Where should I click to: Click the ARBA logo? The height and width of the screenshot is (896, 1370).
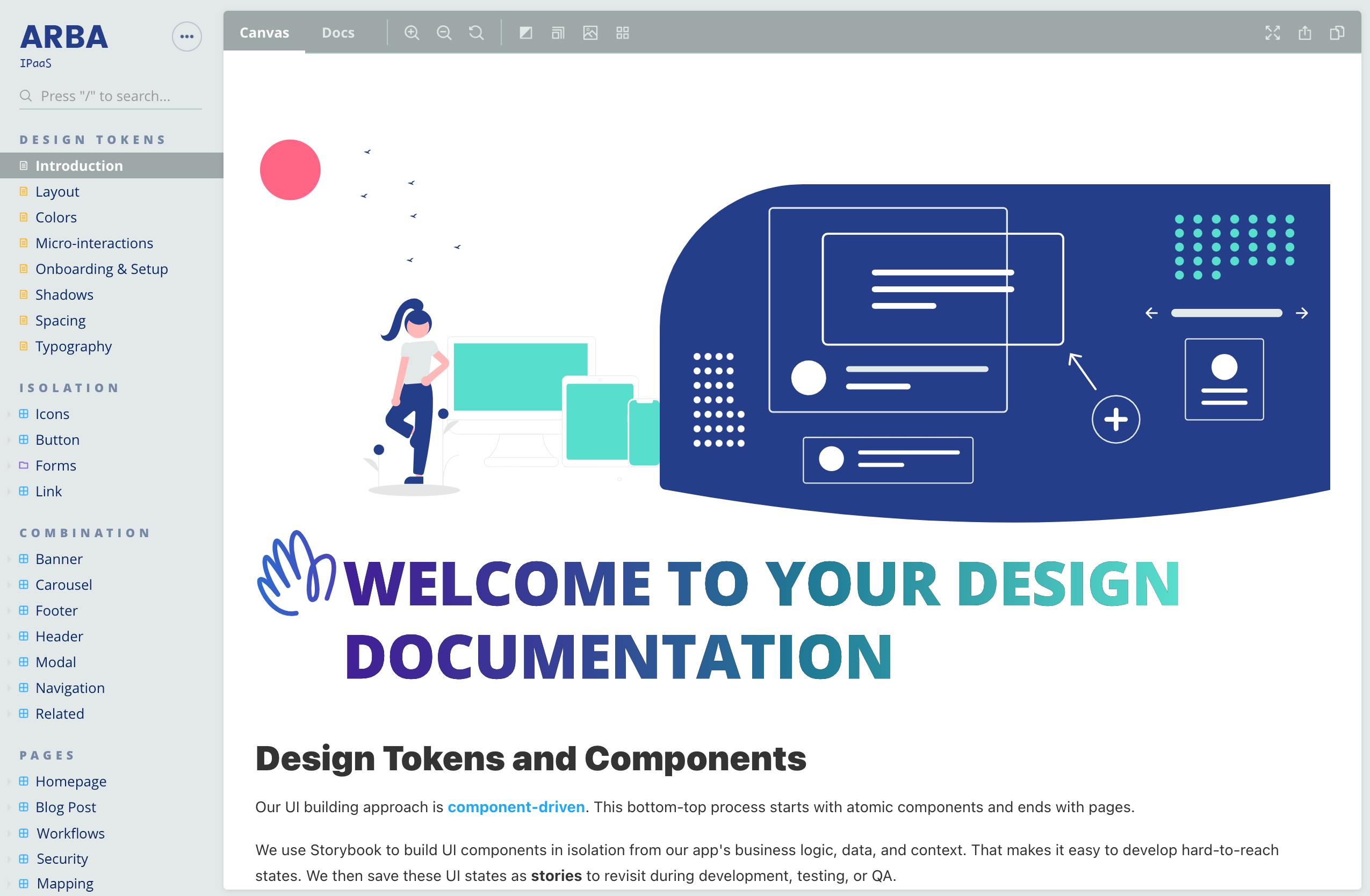[x=64, y=37]
